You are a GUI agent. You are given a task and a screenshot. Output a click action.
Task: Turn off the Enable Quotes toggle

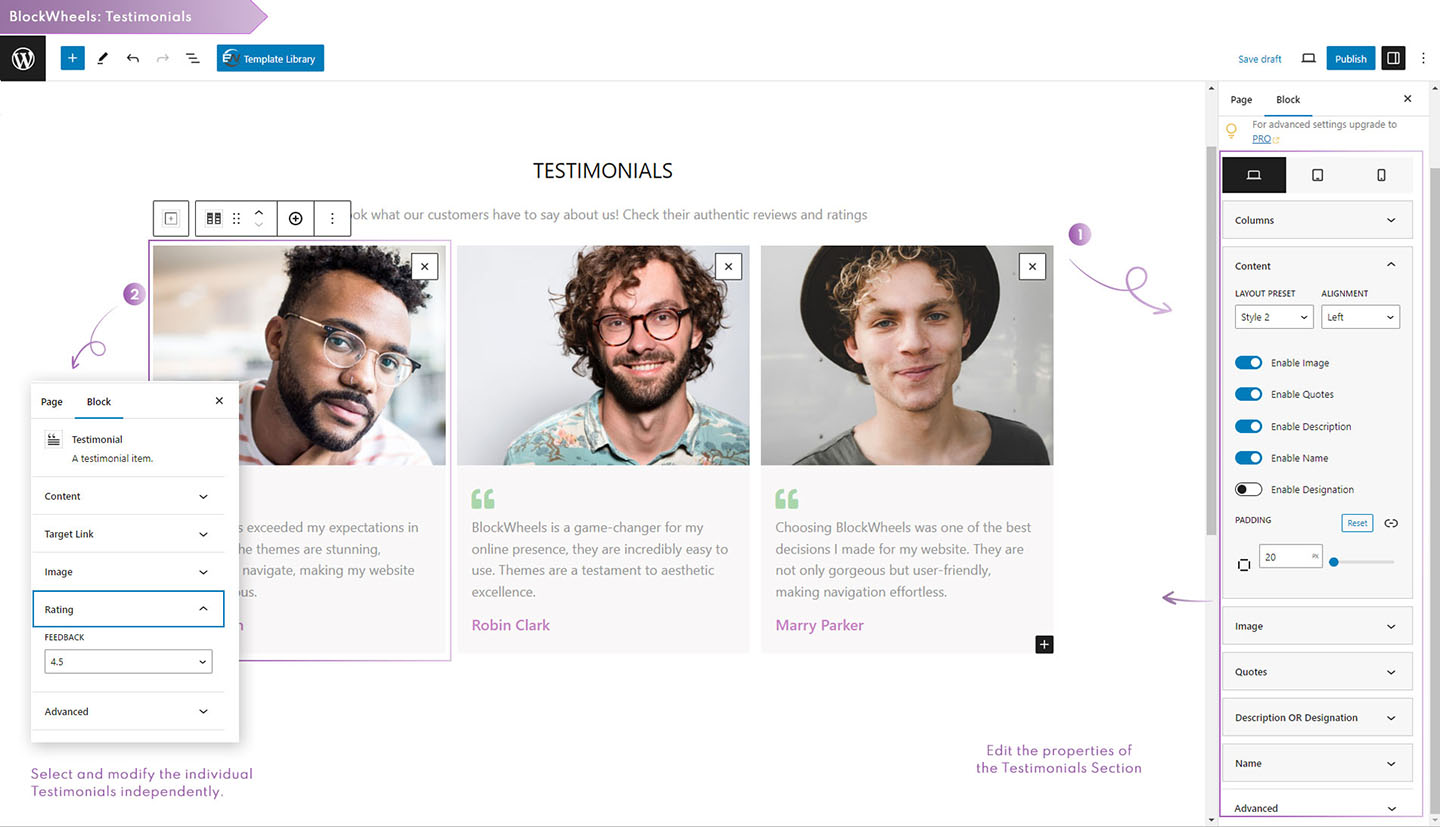pos(1248,394)
